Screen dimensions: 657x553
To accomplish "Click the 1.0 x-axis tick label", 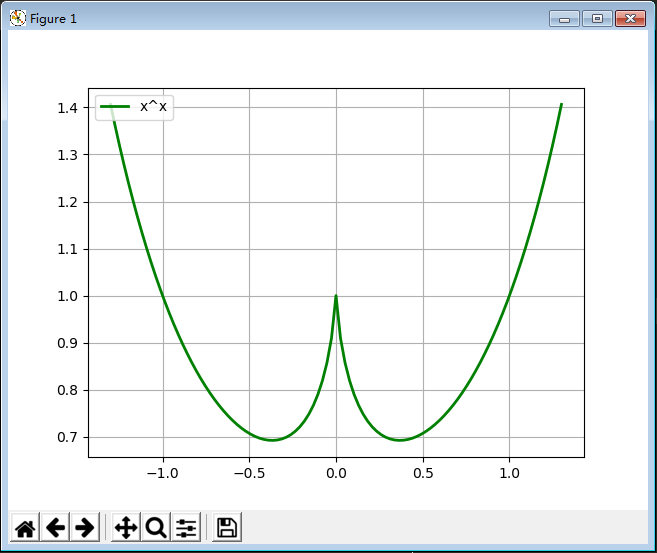I will [510, 473].
